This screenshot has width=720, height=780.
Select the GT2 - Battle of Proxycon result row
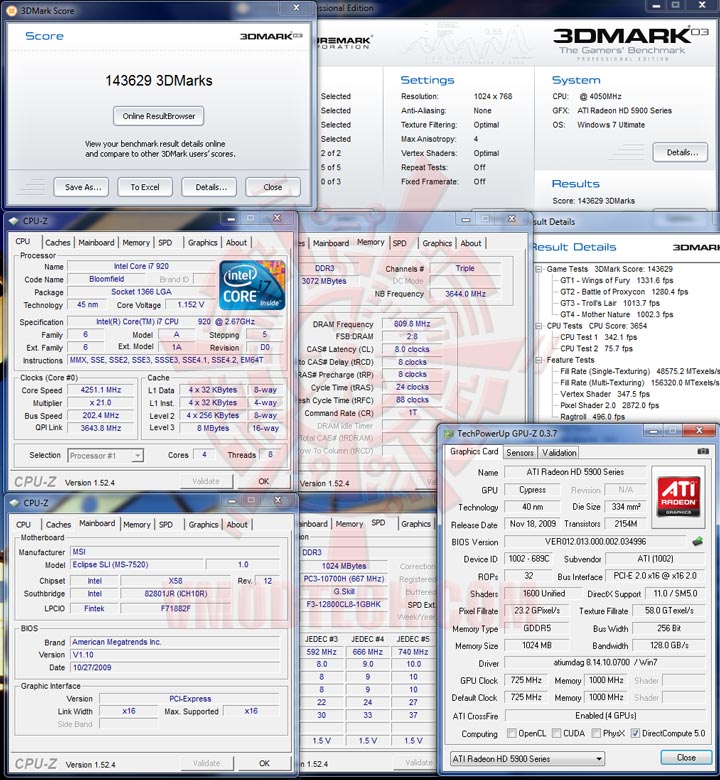pyautogui.click(x=624, y=292)
